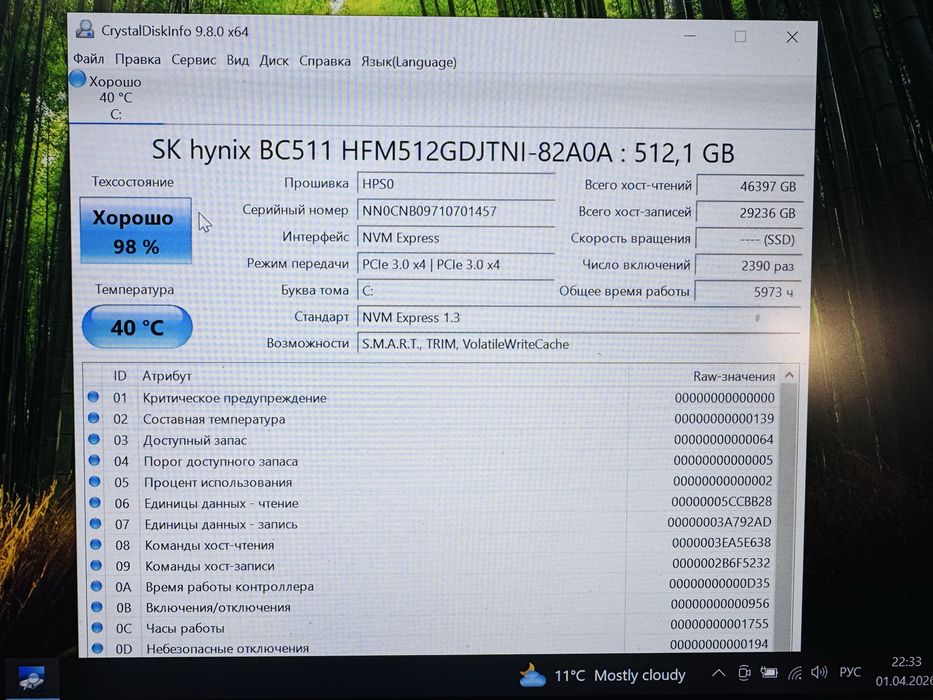
Task: Click the status dot of attribute 09
Action: (x=96, y=565)
